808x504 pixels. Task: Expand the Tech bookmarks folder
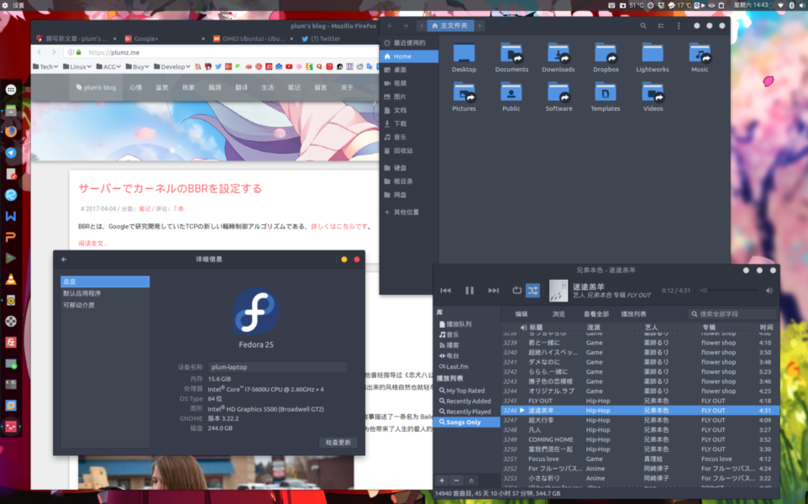pos(45,66)
